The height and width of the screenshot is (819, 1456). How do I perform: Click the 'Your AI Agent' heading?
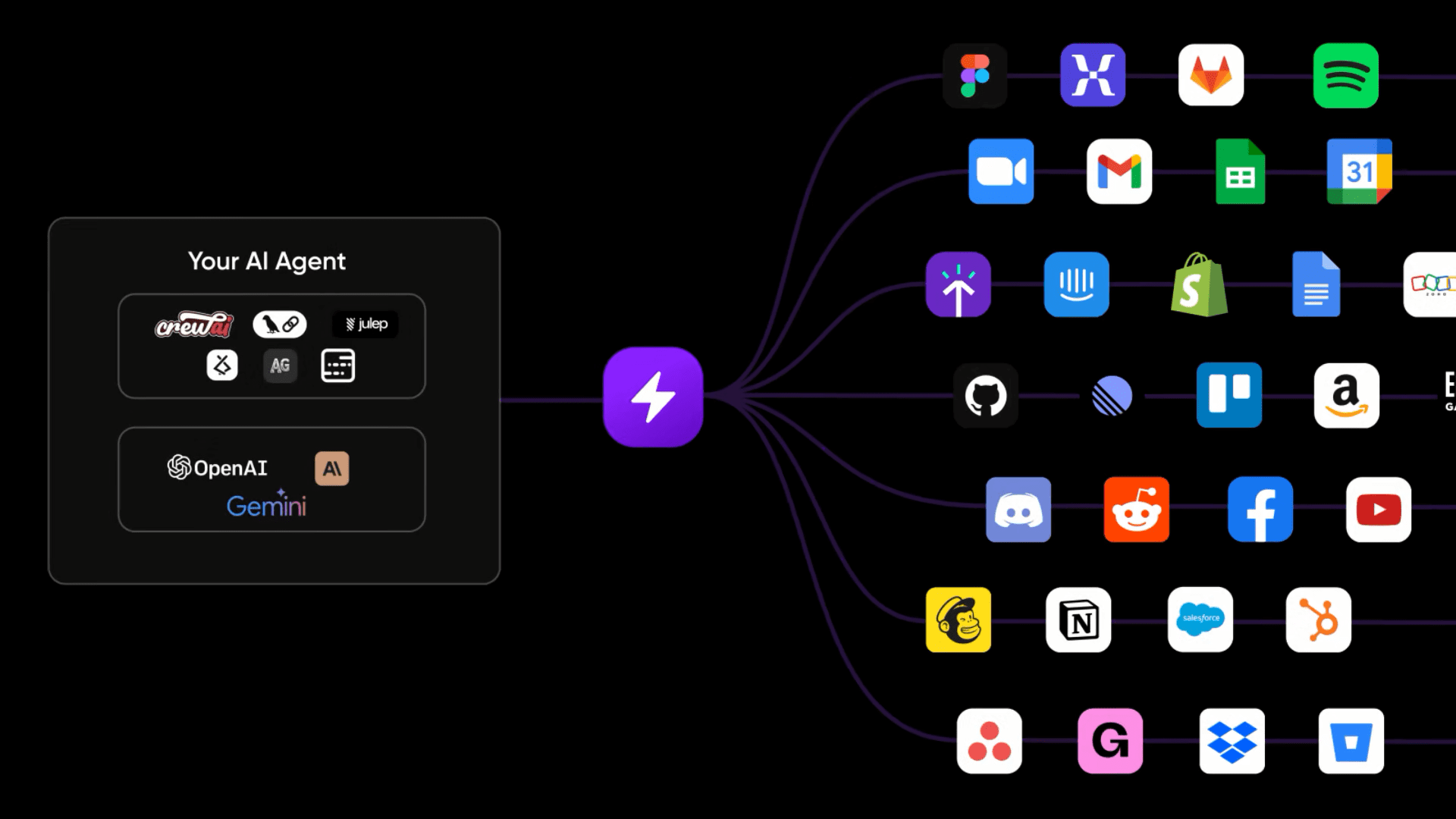266,261
